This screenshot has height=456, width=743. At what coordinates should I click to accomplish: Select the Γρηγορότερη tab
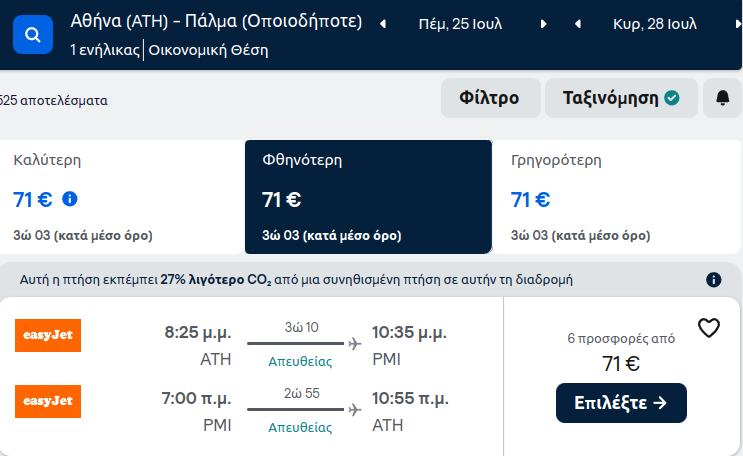(616, 197)
